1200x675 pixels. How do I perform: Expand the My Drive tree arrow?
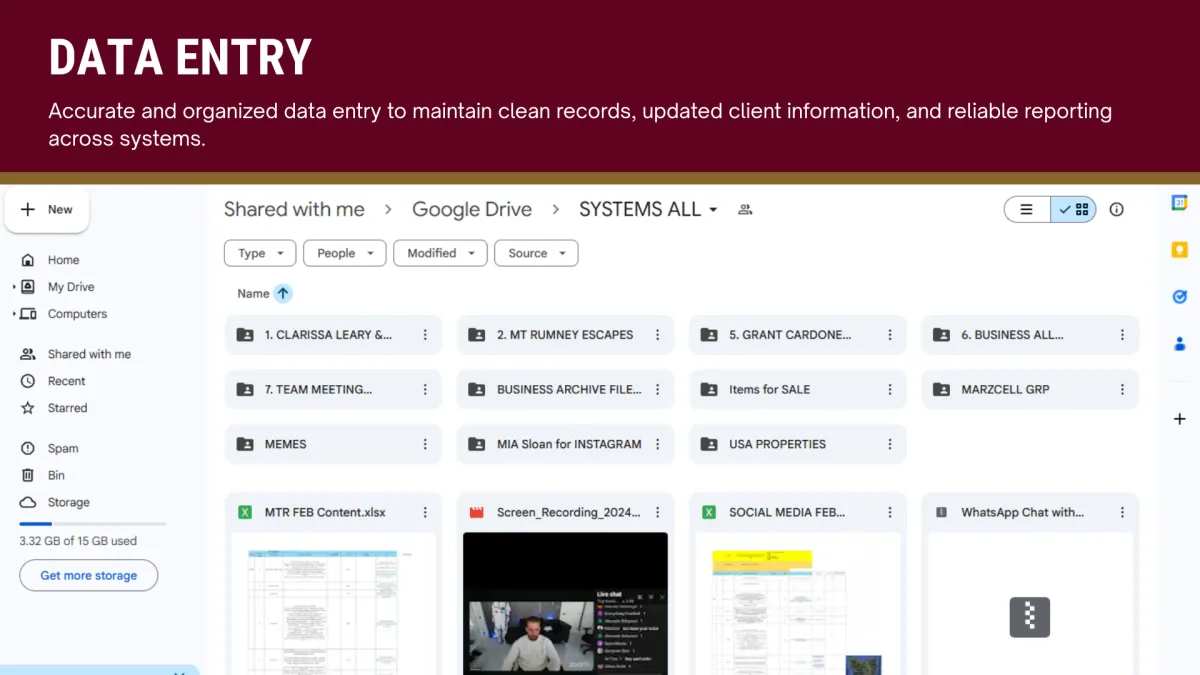point(14,287)
